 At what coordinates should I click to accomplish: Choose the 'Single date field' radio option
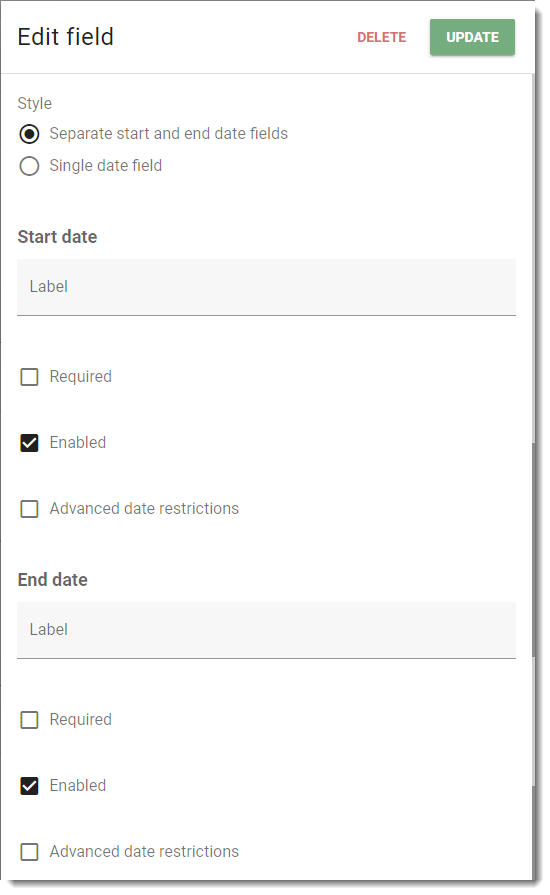click(29, 166)
